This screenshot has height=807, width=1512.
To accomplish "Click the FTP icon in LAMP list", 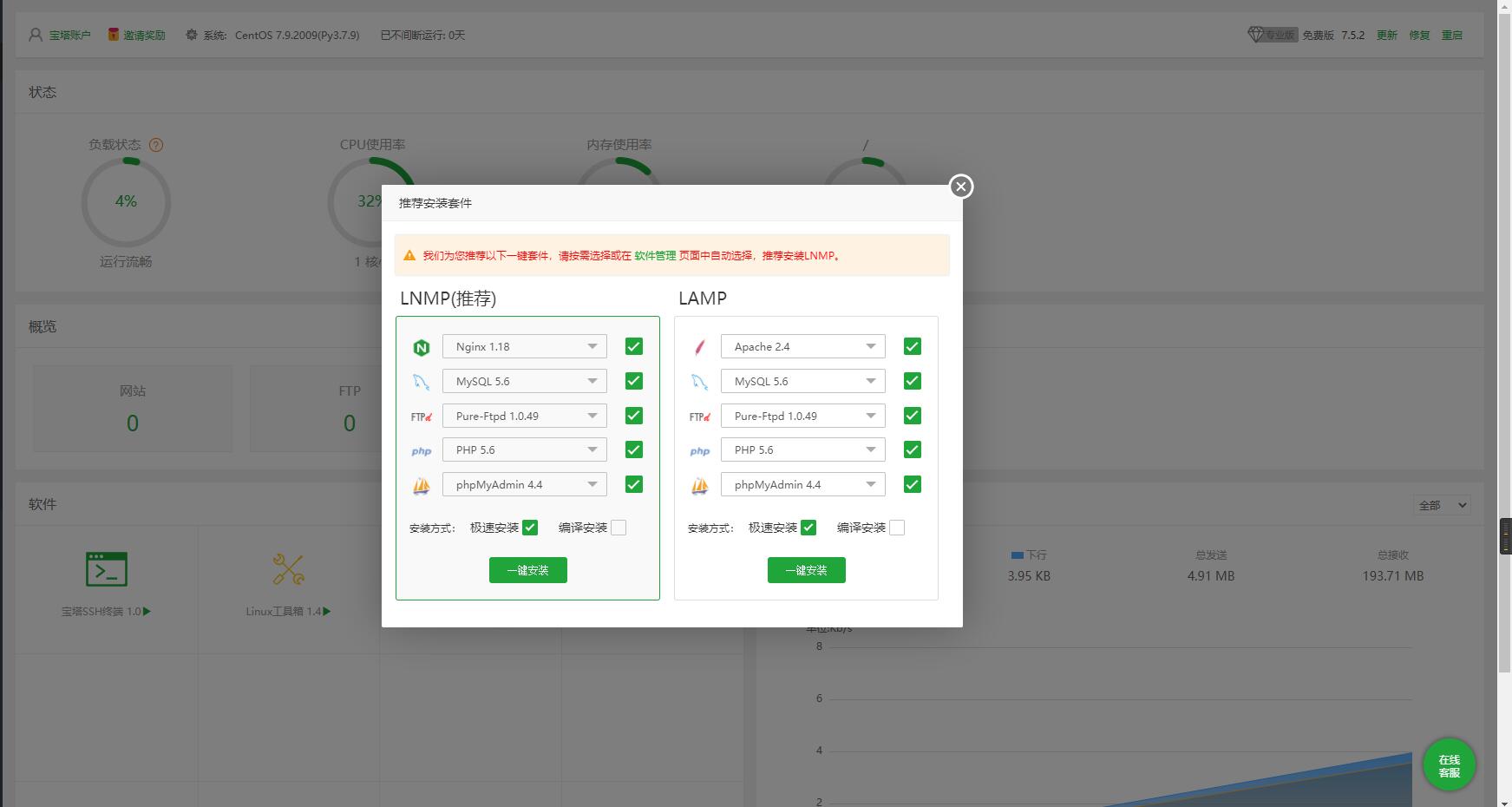I will tap(700, 417).
